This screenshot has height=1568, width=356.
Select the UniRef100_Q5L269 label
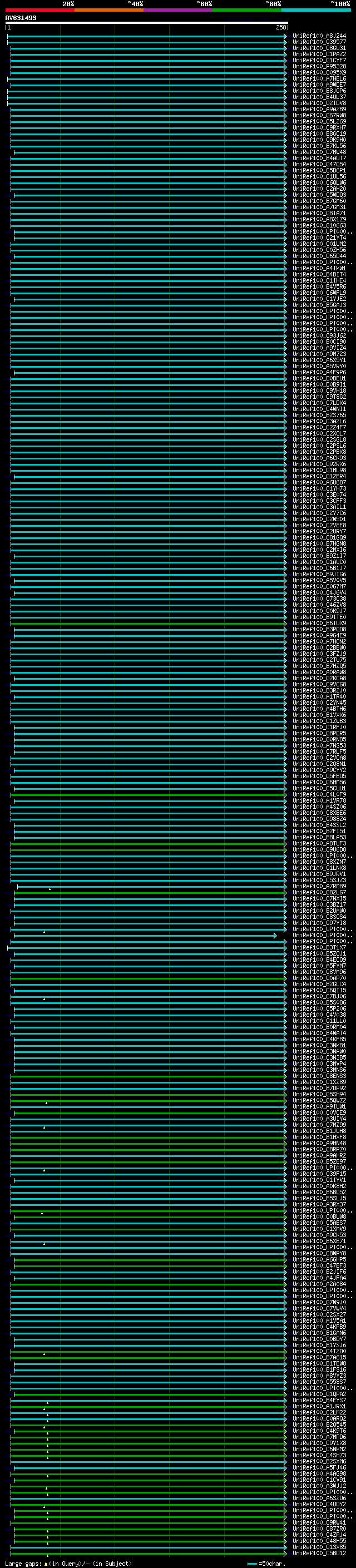point(319,121)
